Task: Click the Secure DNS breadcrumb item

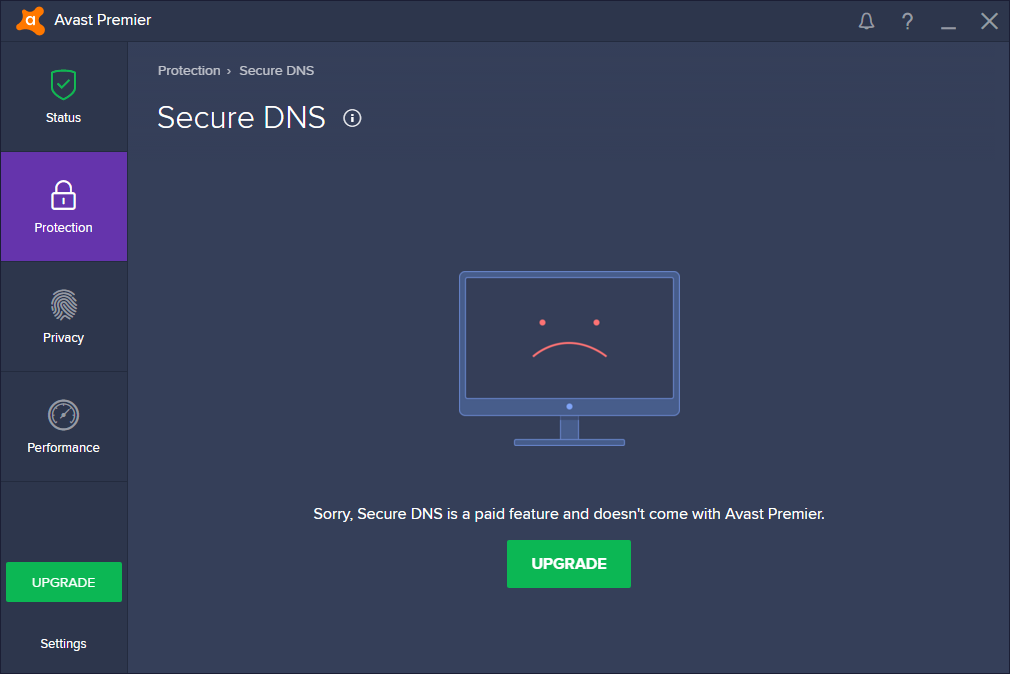Action: (276, 71)
